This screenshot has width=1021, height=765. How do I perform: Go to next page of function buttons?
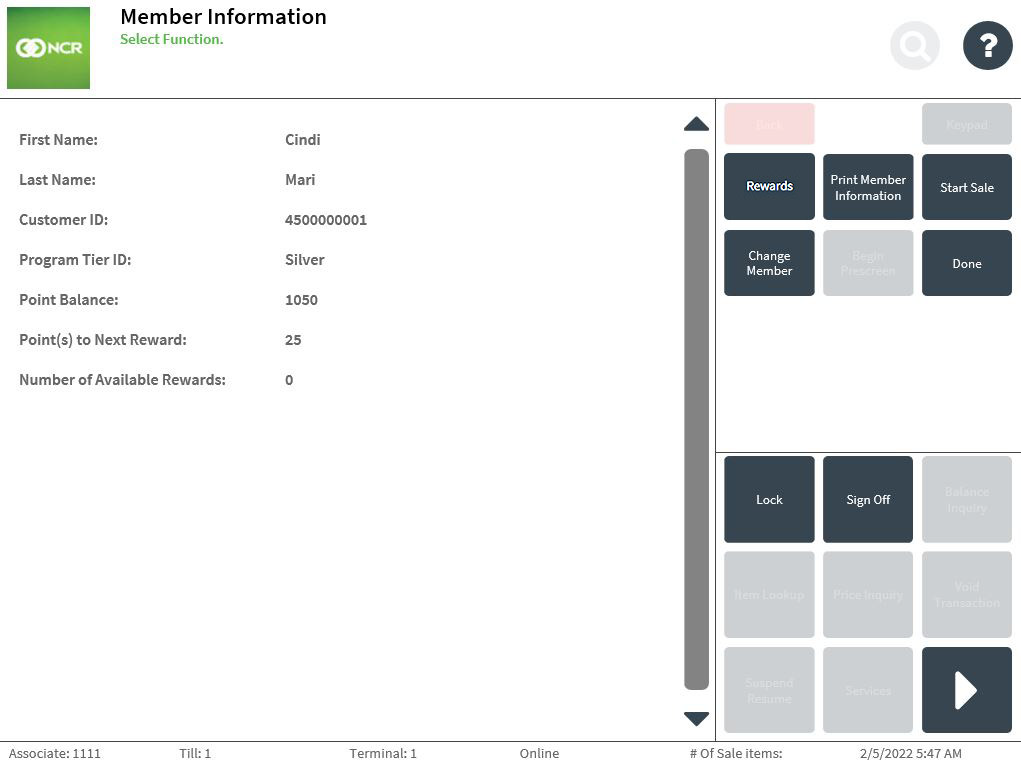[x=966, y=690]
